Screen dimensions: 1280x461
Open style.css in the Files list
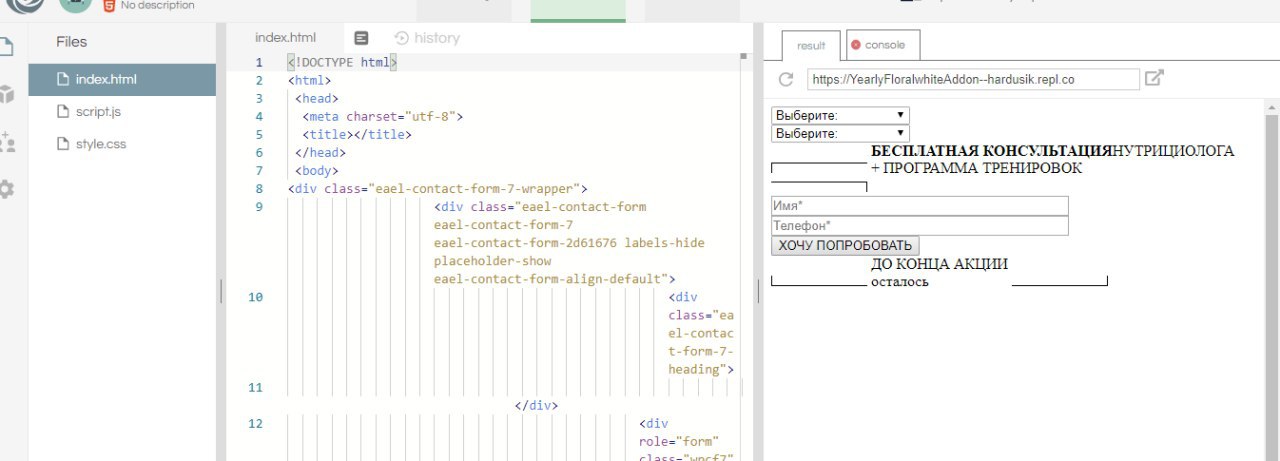(x=122, y=144)
